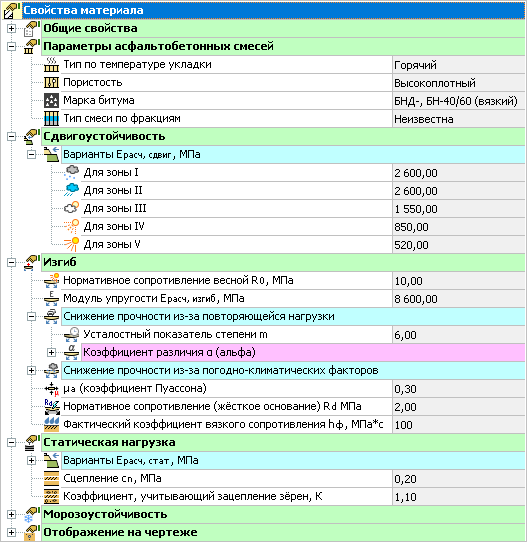Click the Статическая нагрузка section icon

(x=32, y=442)
